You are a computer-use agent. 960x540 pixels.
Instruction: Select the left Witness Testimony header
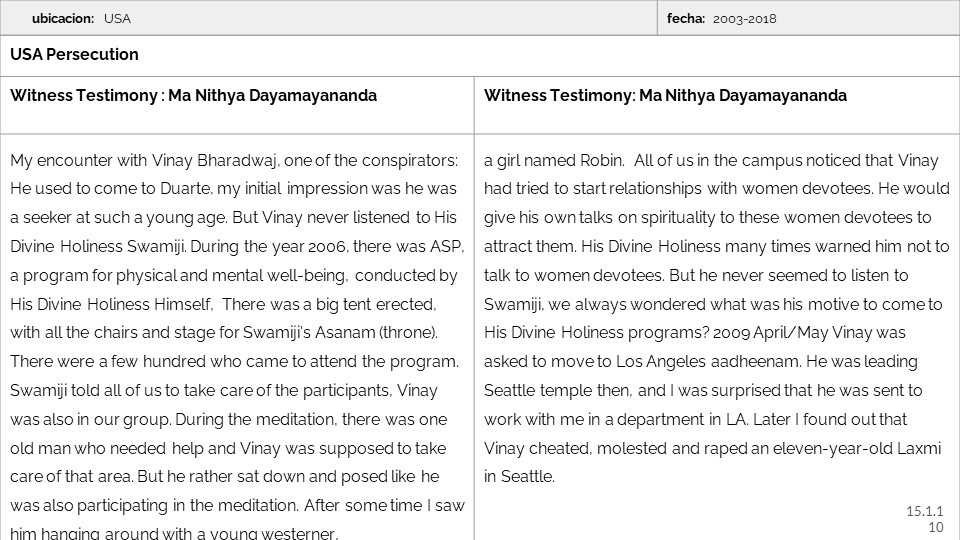[193, 96]
